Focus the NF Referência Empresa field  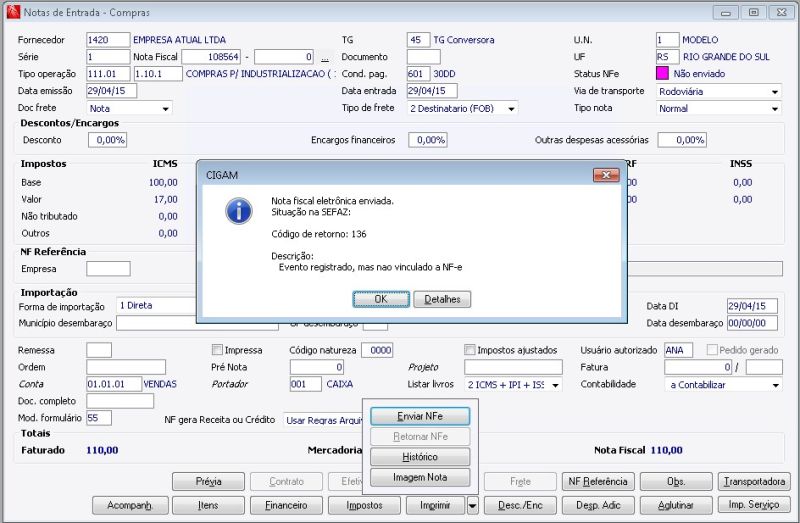pos(108,269)
